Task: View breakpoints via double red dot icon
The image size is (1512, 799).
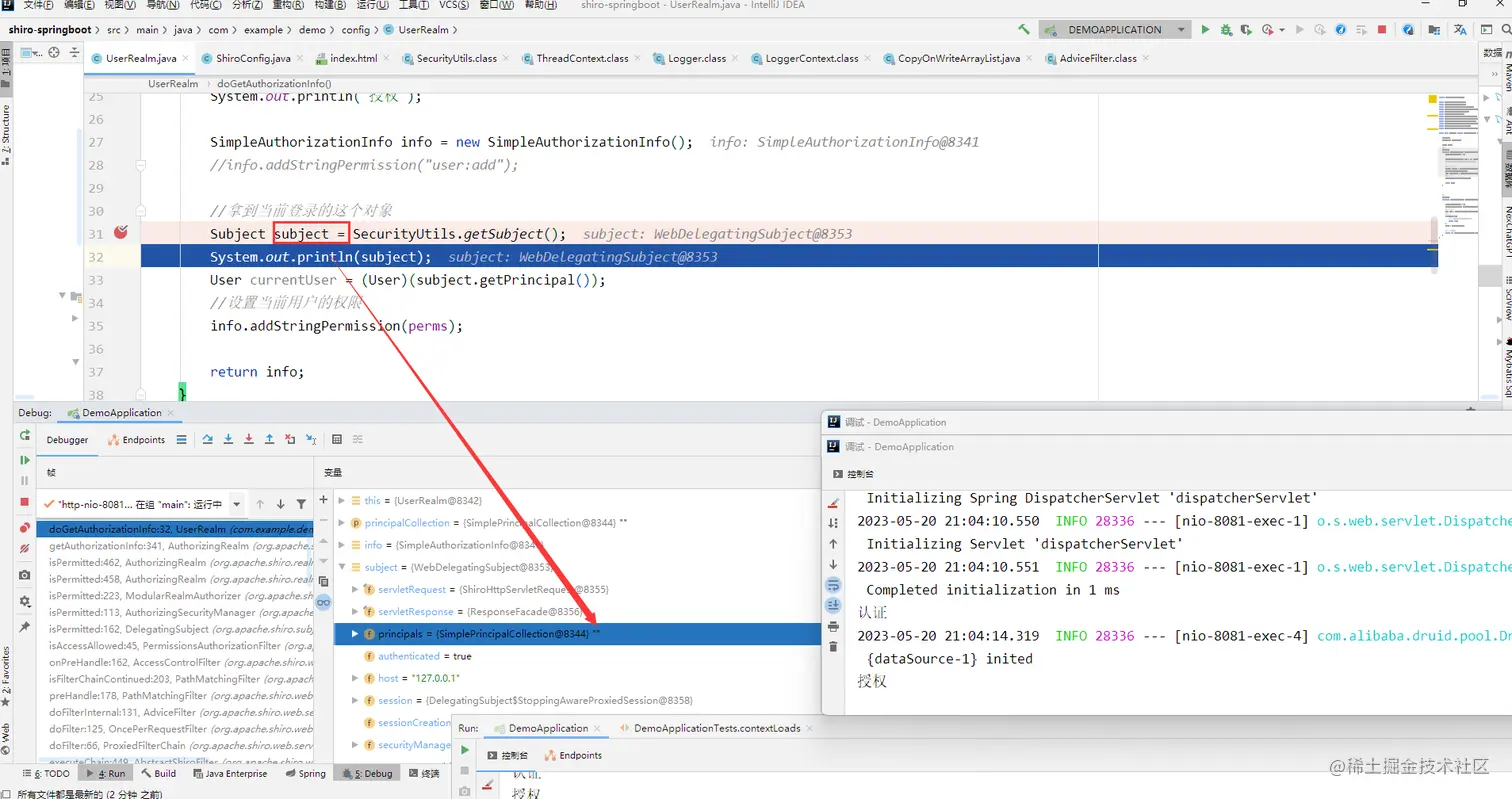Action: [25, 527]
